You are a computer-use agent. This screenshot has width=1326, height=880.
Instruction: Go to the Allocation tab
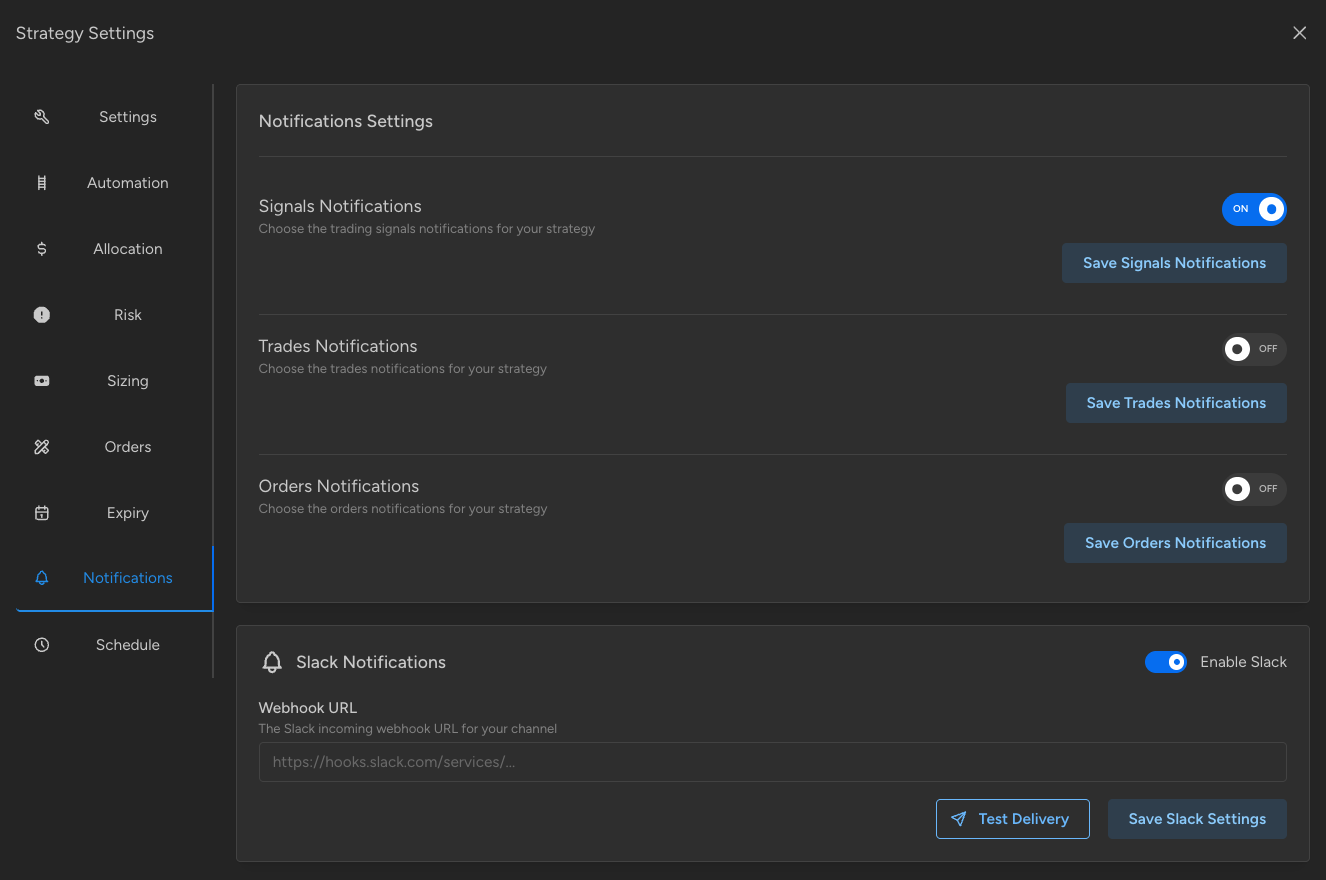pos(115,249)
